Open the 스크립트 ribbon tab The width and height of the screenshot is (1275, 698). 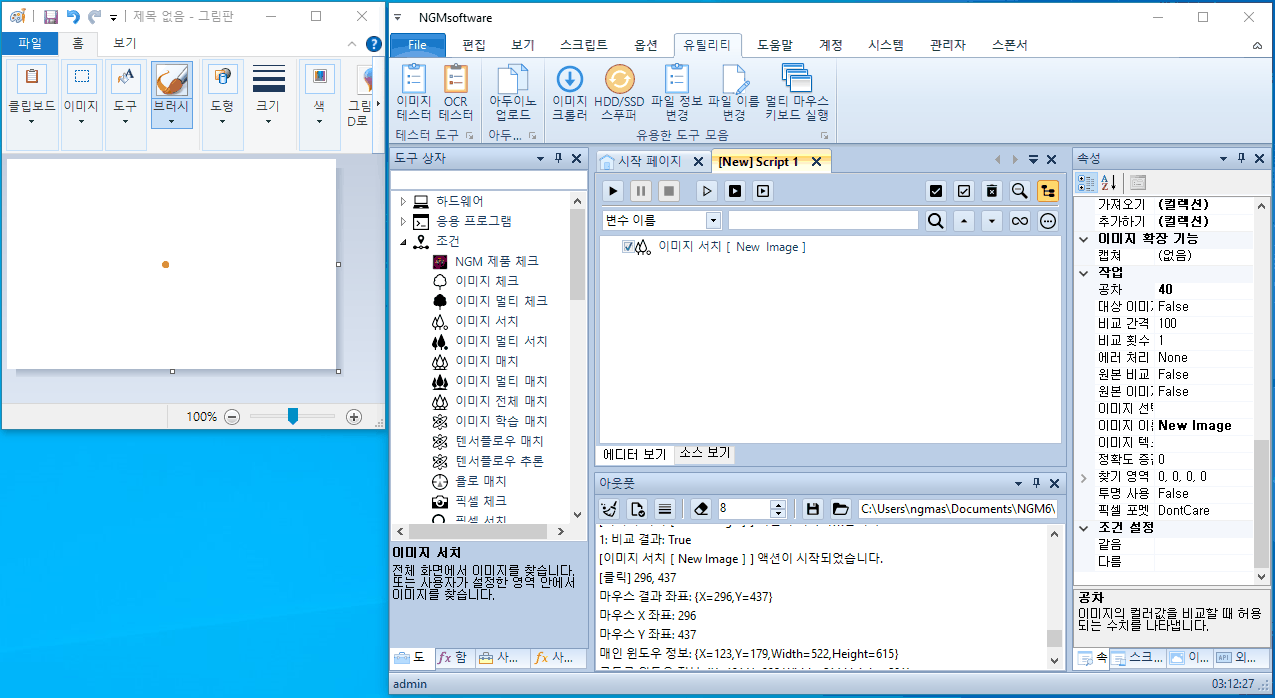[x=583, y=45]
